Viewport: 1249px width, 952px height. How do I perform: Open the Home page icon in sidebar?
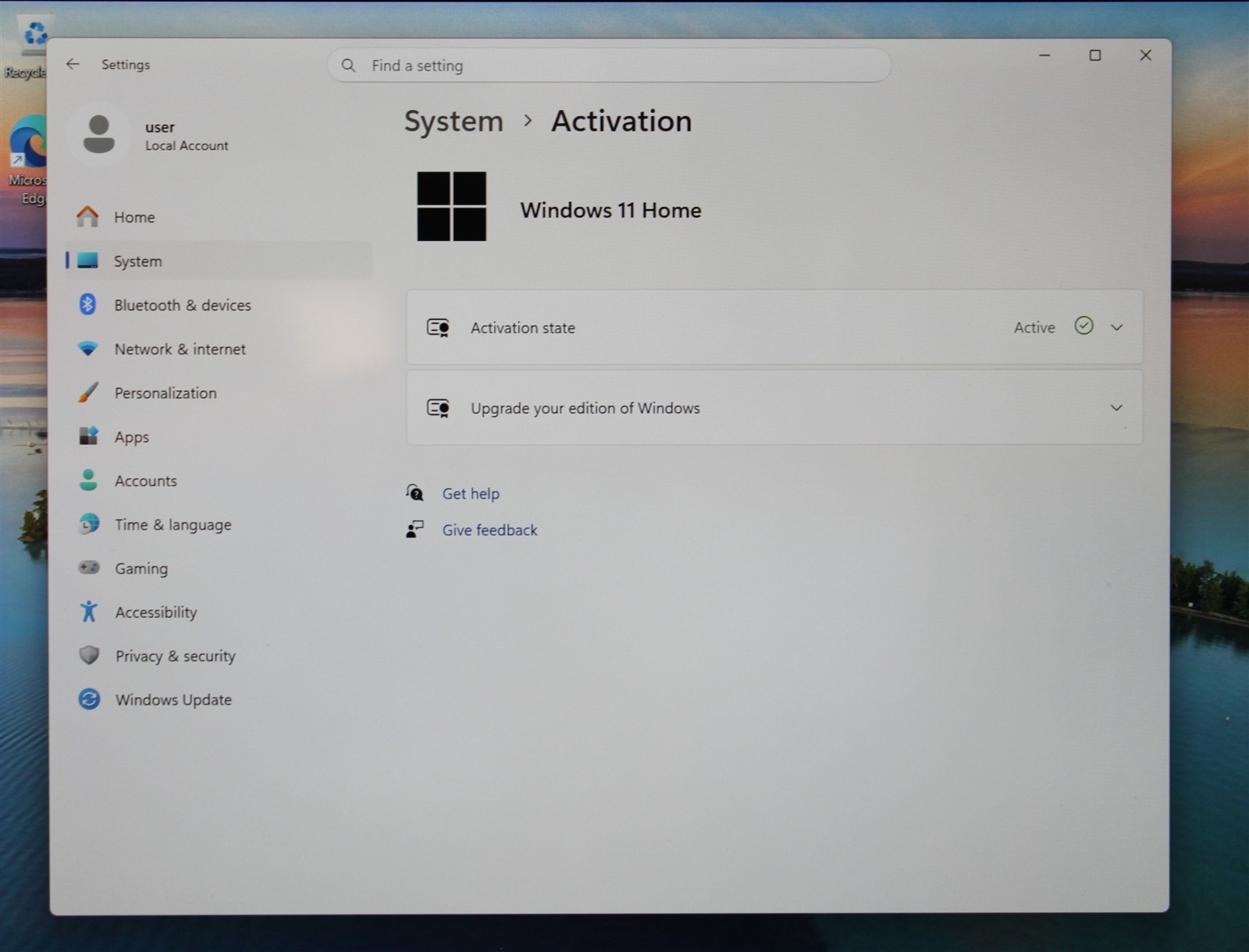[x=87, y=216]
